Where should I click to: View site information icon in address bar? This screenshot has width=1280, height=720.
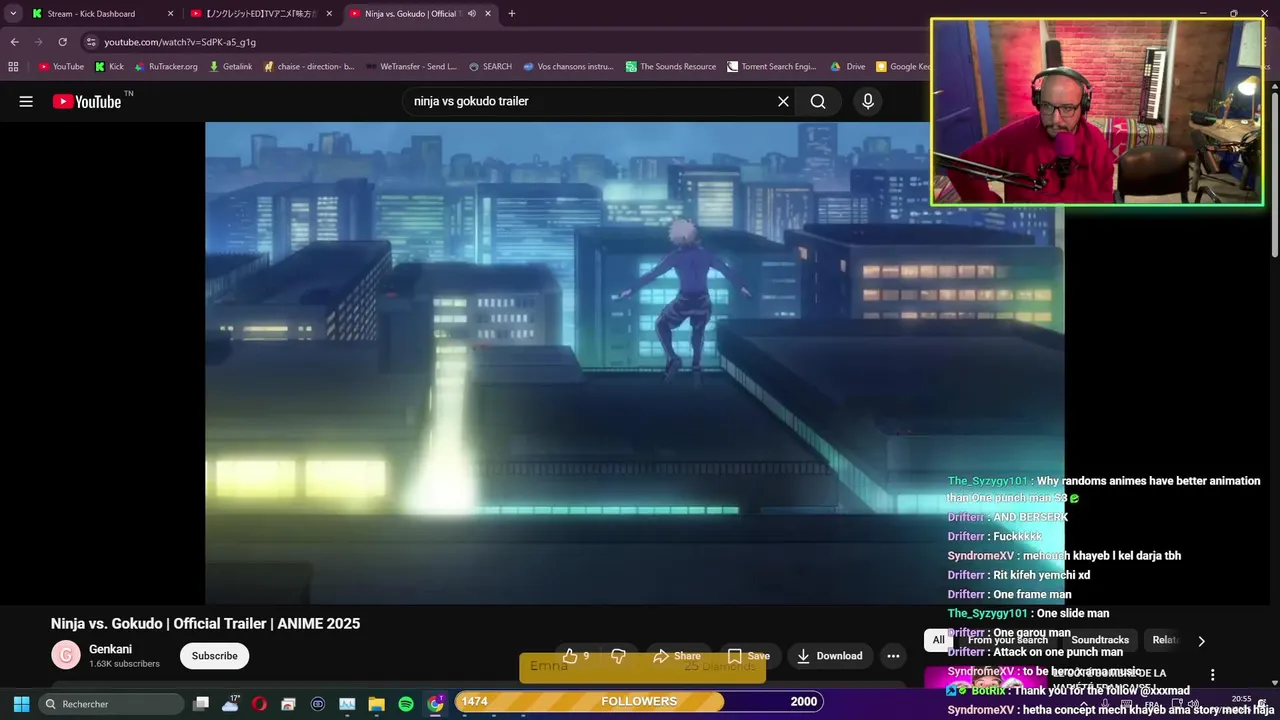tap(91, 42)
